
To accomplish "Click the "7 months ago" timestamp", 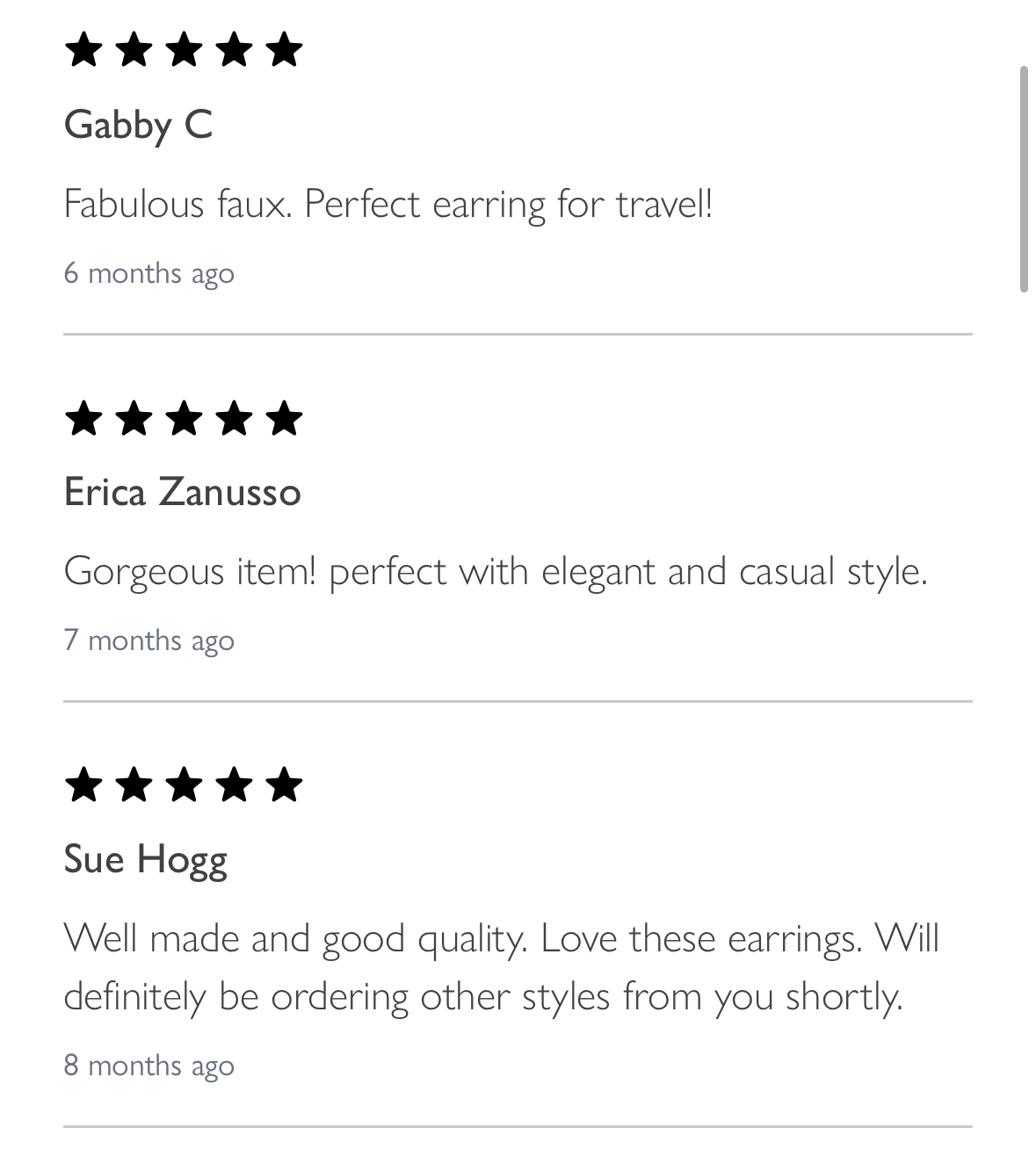I will (x=149, y=640).
